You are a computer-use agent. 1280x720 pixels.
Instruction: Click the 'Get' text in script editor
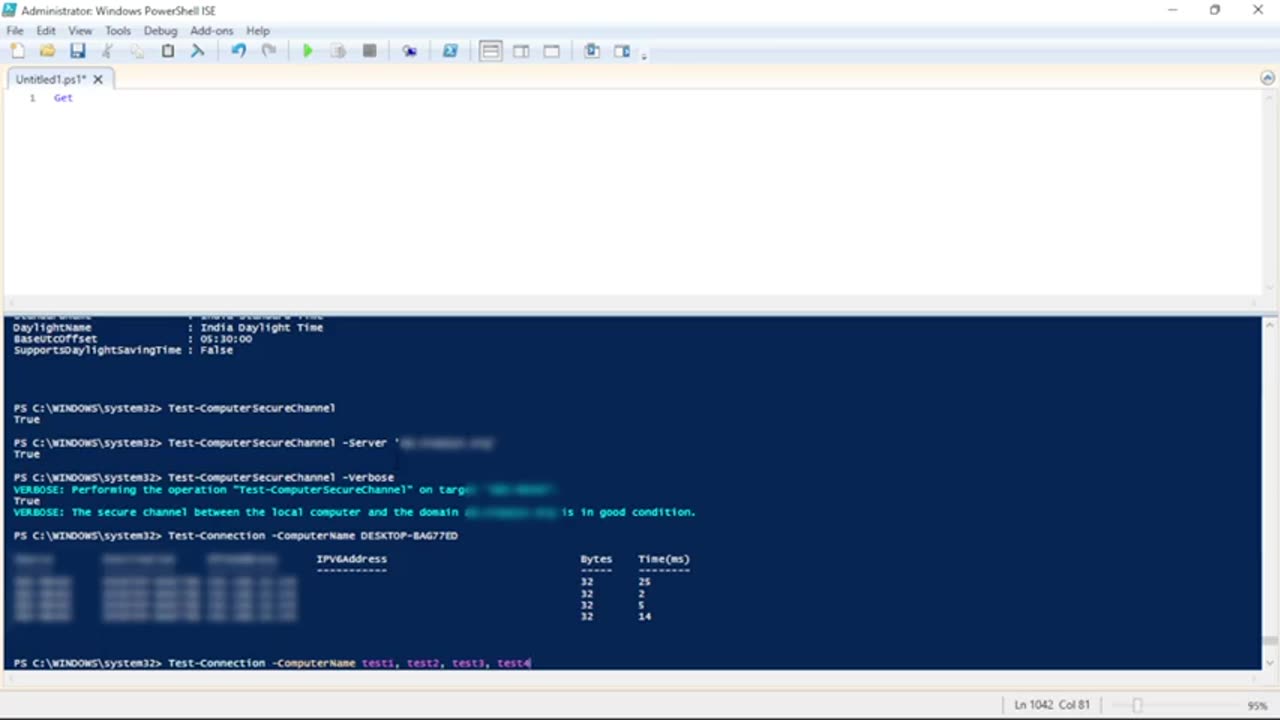pos(63,98)
